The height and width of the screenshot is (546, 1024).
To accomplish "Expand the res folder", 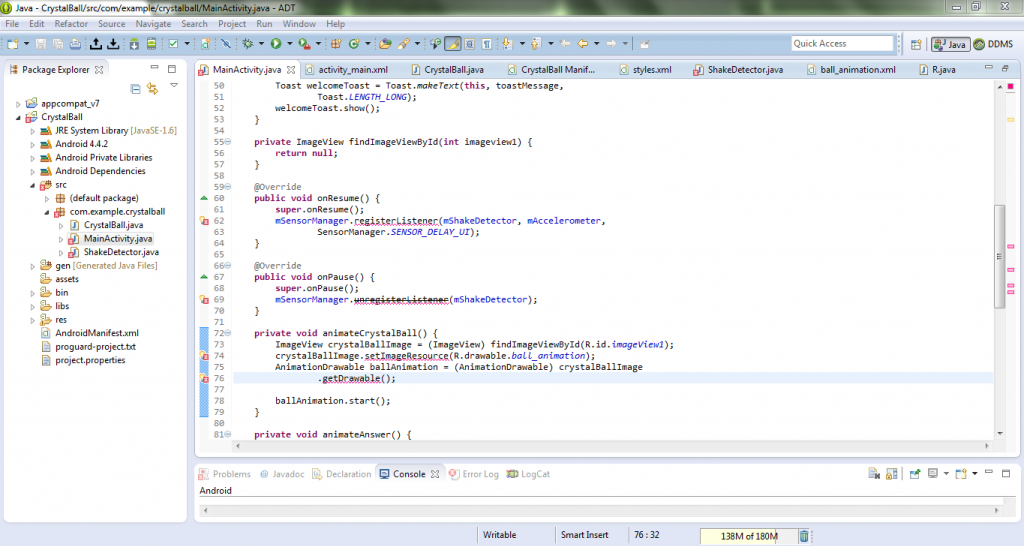I will [32, 320].
